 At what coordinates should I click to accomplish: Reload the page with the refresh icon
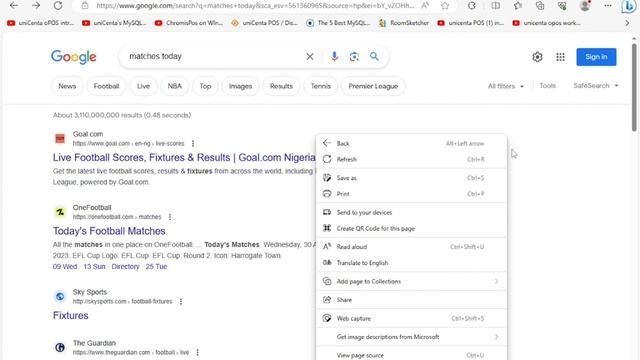(58, 5)
